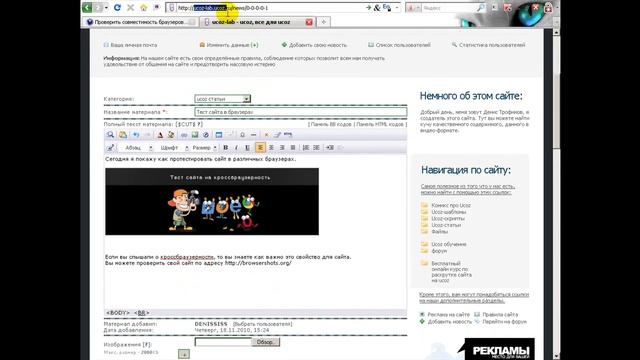This screenshot has width=640, height=360.
Task: Align text center in editor
Action: pos(271,147)
